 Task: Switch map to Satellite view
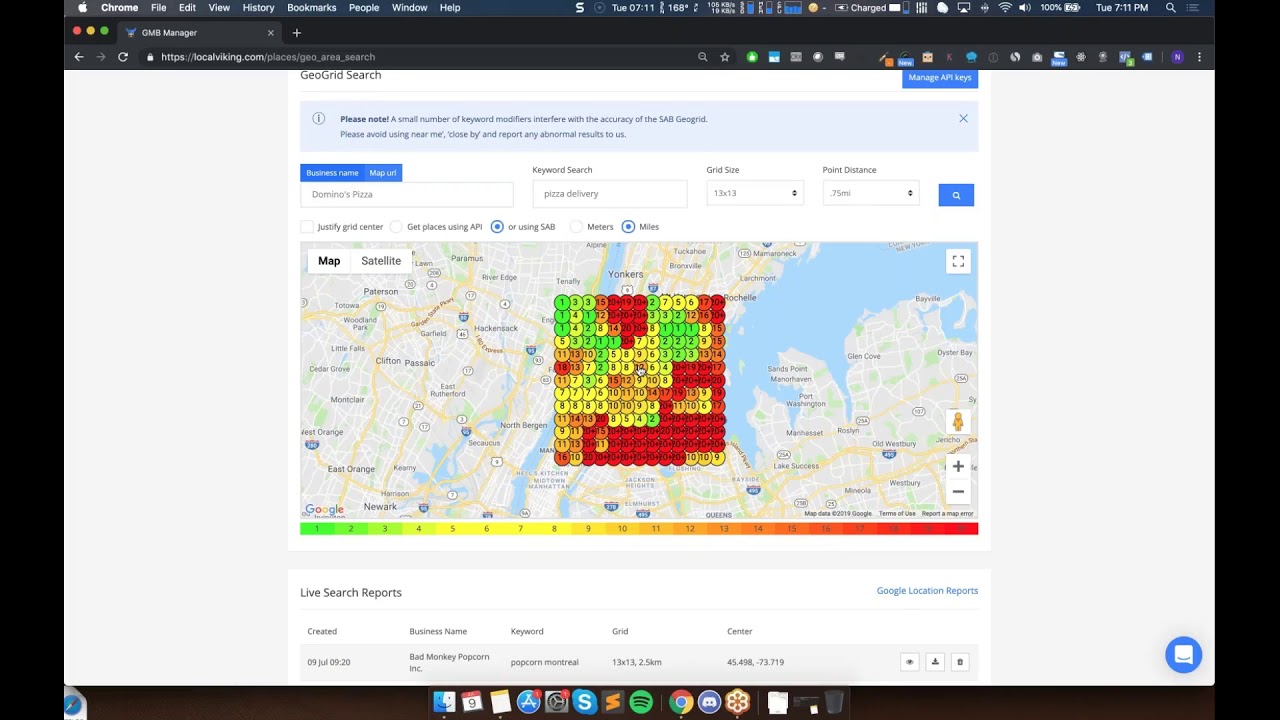coord(381,261)
